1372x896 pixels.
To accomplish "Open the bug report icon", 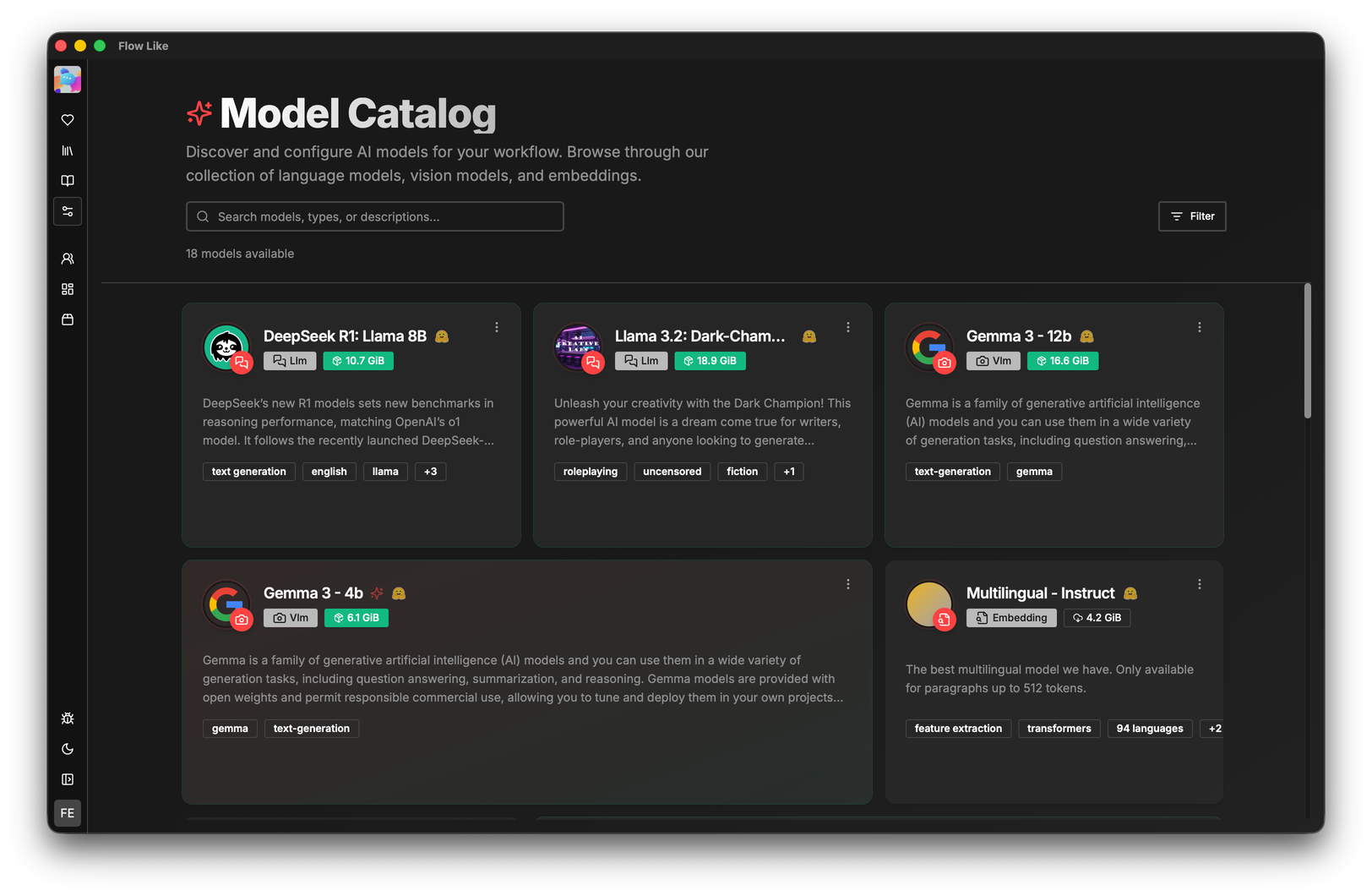I will (x=68, y=718).
